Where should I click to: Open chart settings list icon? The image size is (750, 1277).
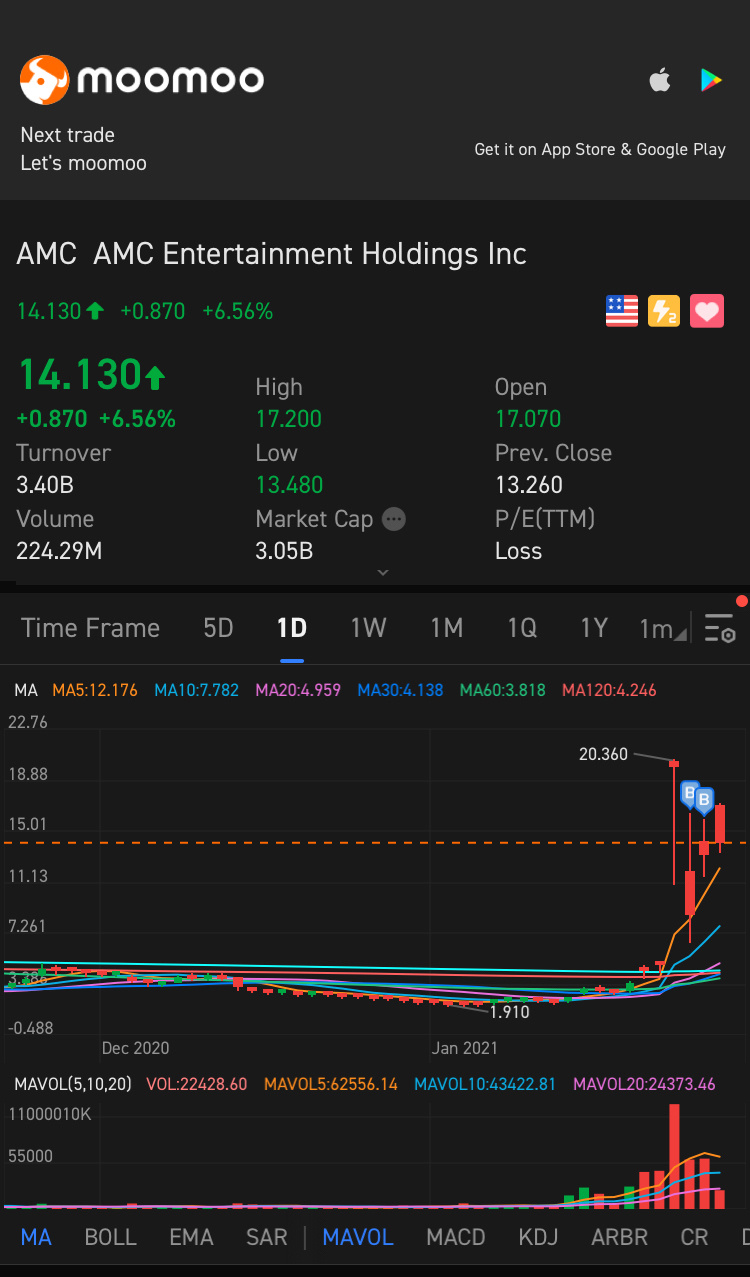tap(720, 629)
